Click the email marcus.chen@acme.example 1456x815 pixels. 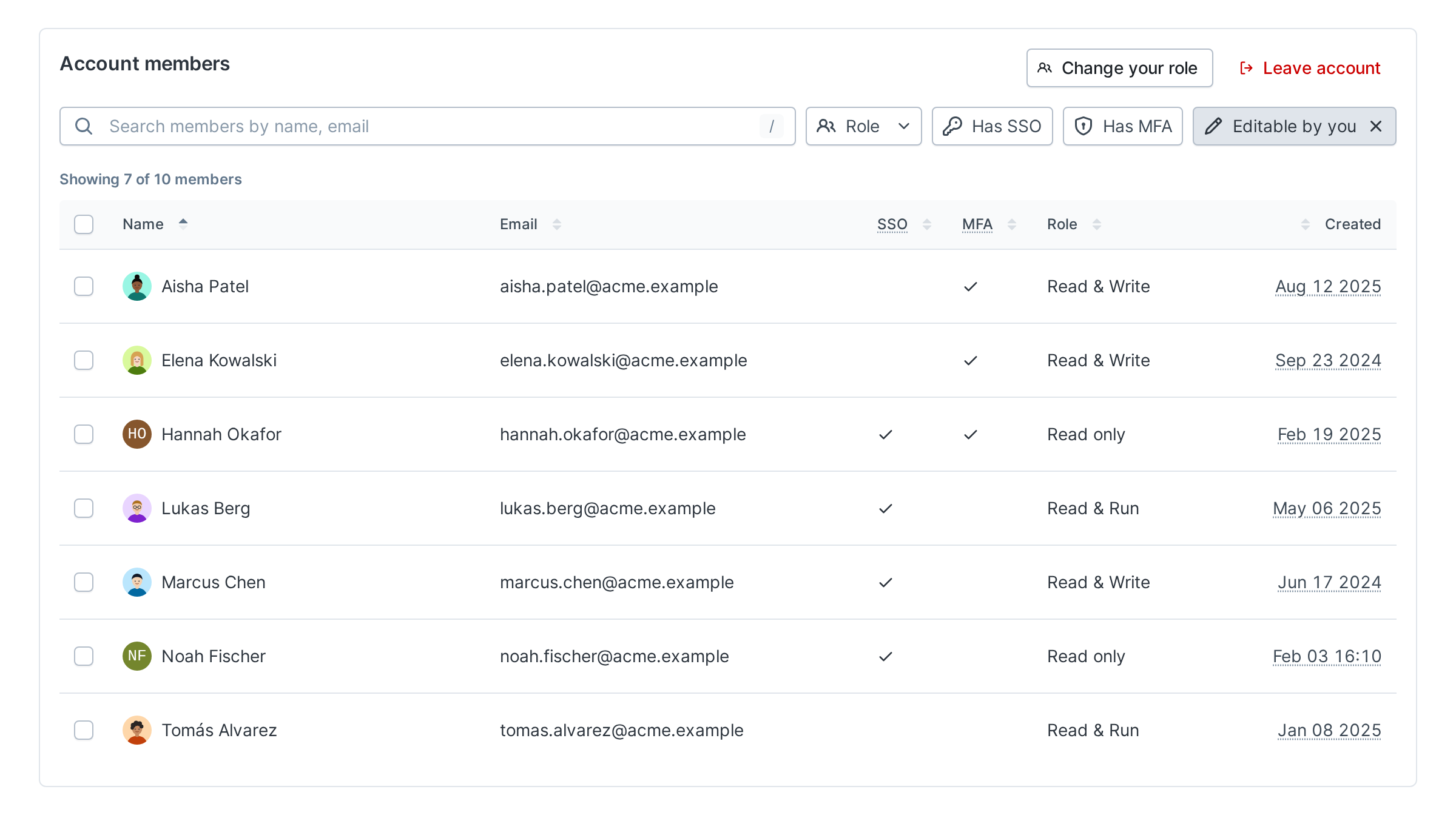tap(617, 582)
